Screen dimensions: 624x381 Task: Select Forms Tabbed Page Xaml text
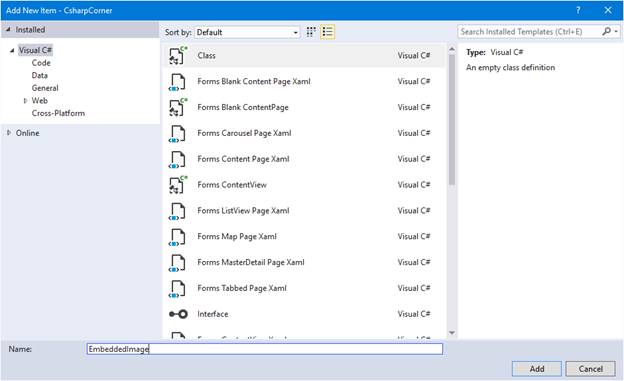[x=242, y=288]
